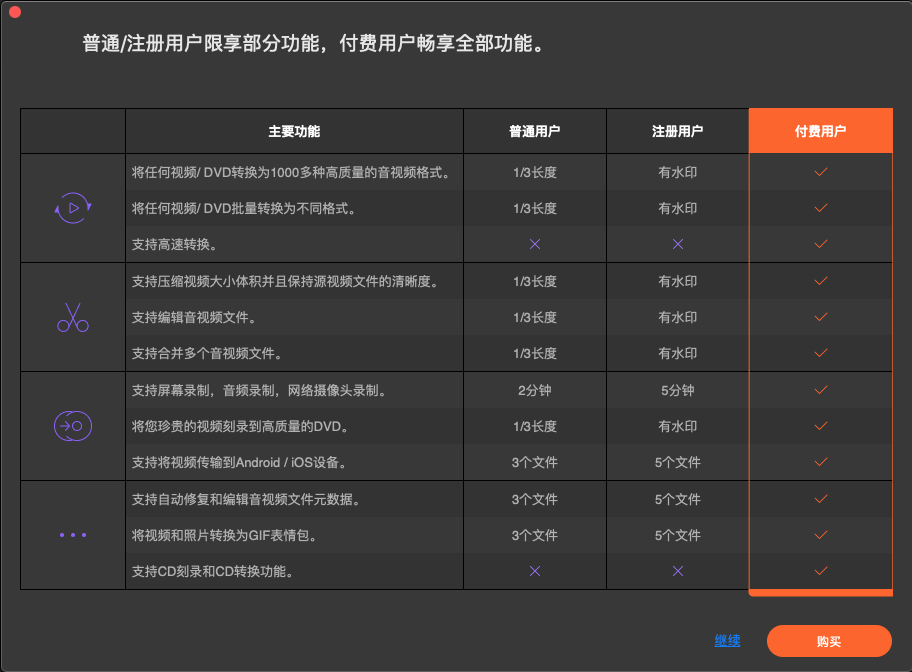Click the 有水印 cell for DVD刻录 row
The height and width of the screenshot is (672, 912).
[677, 426]
